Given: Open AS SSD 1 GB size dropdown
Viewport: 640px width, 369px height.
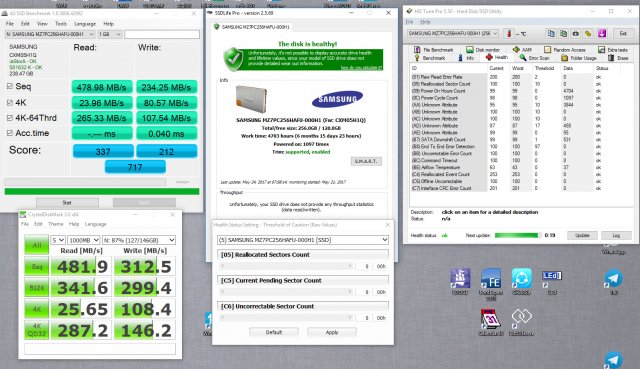Looking at the screenshot, I should coord(109,34).
